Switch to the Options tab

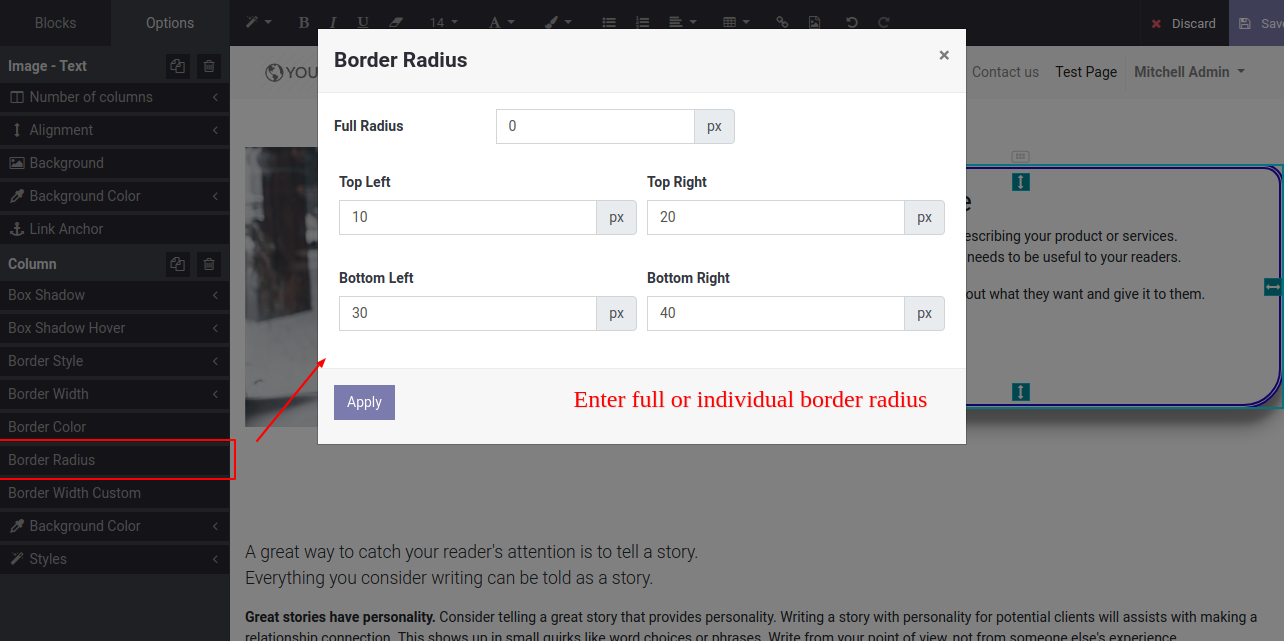(x=170, y=22)
